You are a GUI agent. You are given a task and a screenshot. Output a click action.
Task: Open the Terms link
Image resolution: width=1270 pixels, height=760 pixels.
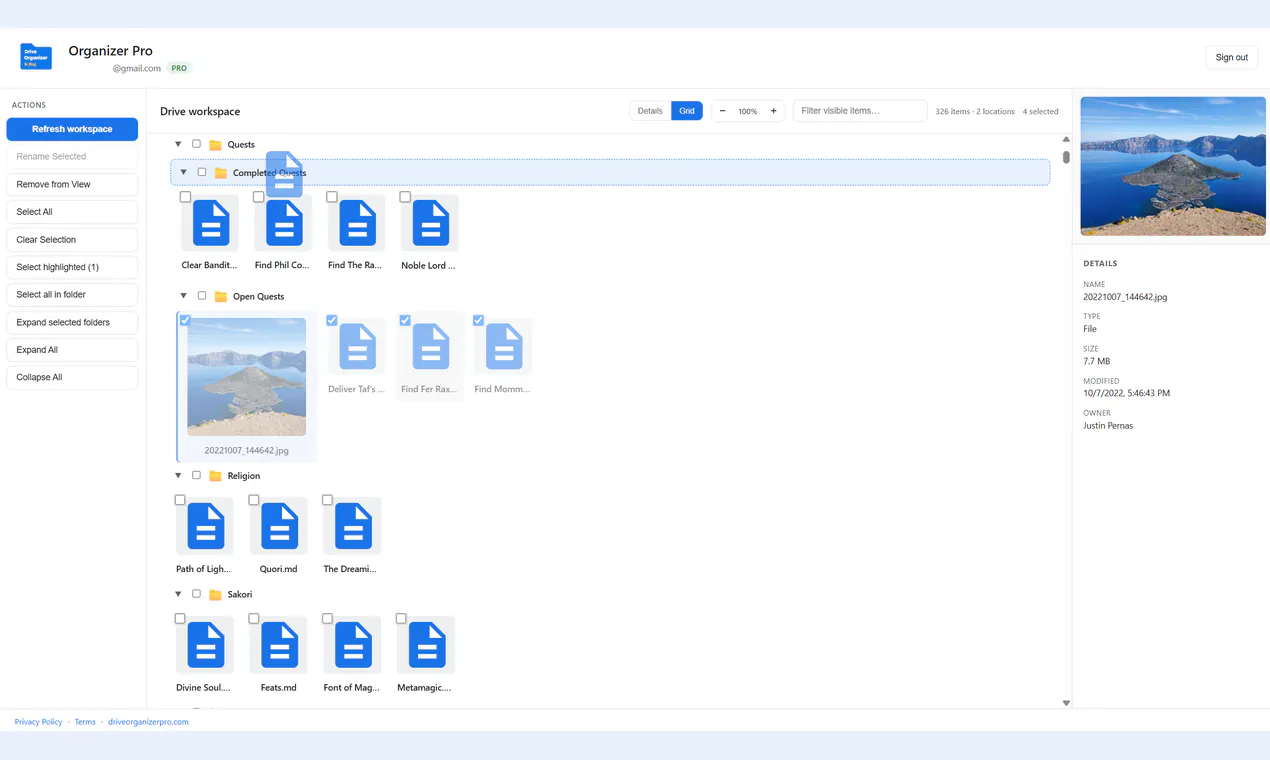[x=85, y=722]
